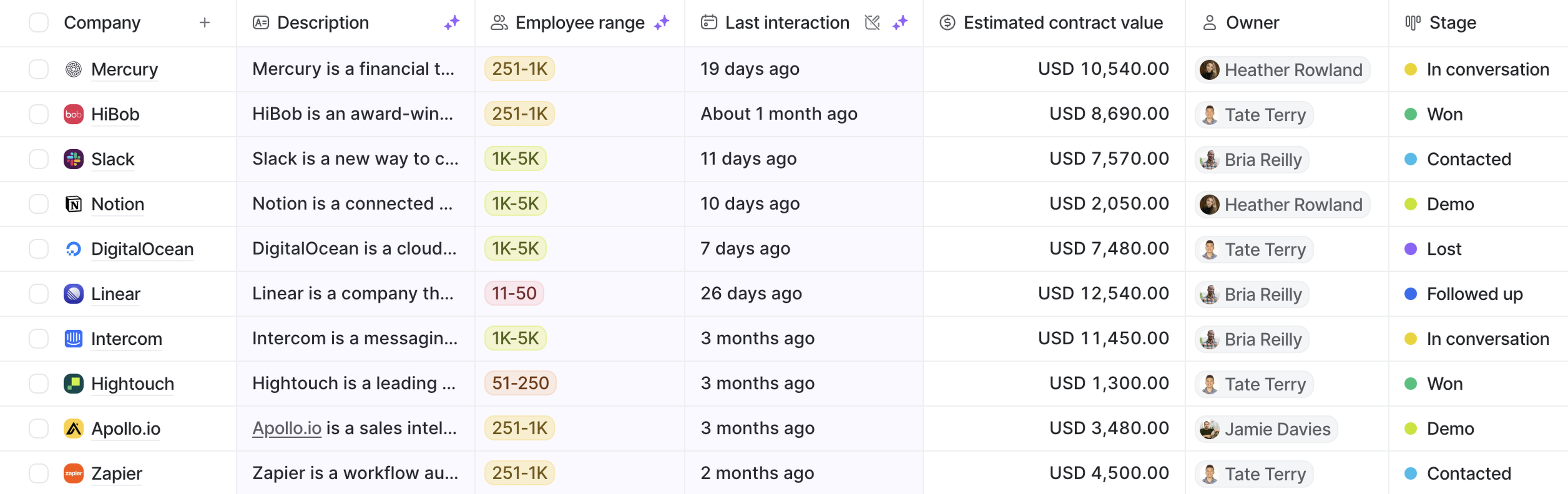
Task: Click the Apollo.io link in description
Action: (x=287, y=428)
